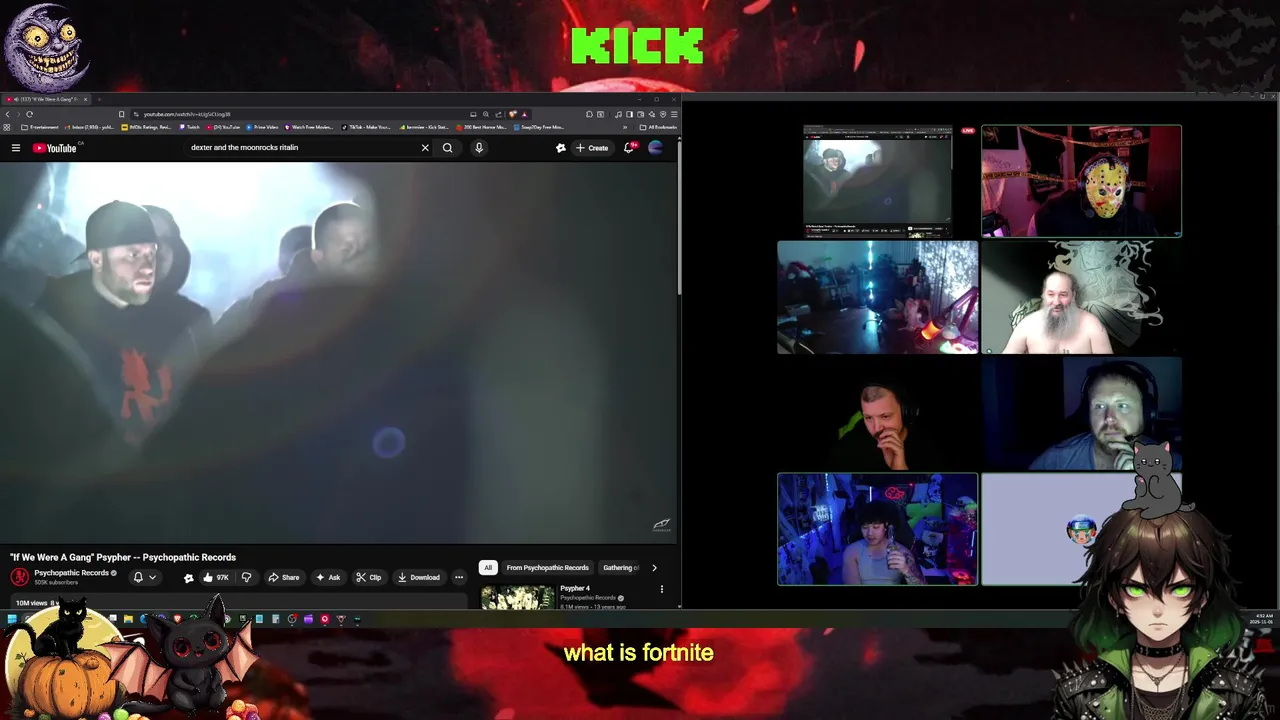This screenshot has height=720, width=1280.
Task: Open the Psychopathic Records channel avatar
Action: (19, 577)
